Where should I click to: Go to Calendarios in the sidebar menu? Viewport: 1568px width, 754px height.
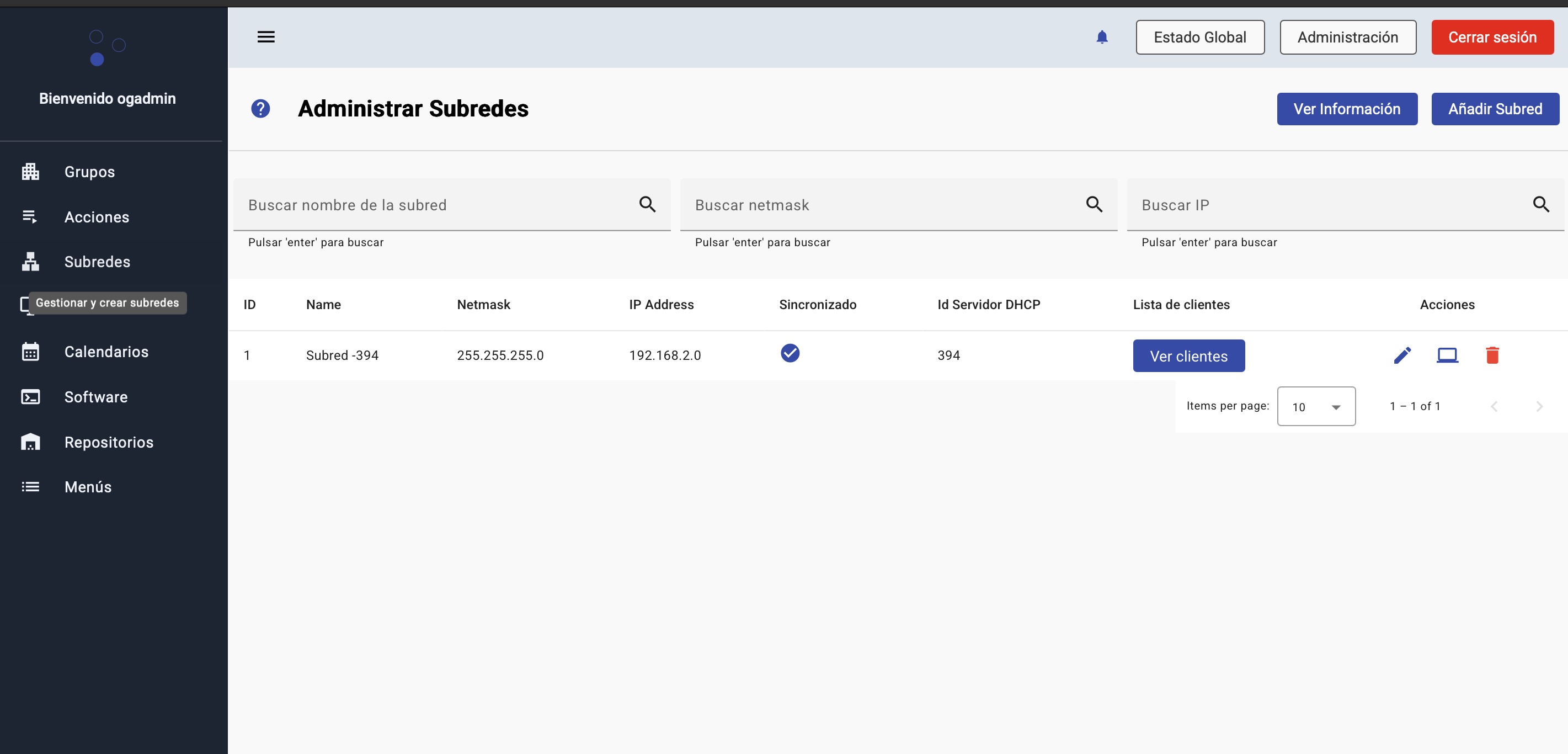[x=106, y=352]
